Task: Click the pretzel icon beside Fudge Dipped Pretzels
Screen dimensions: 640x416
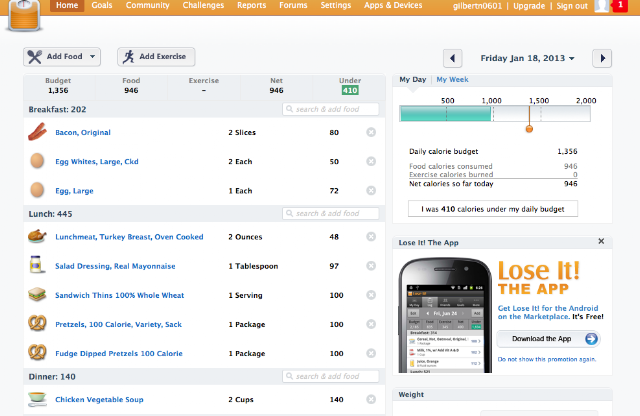Action: (37, 353)
